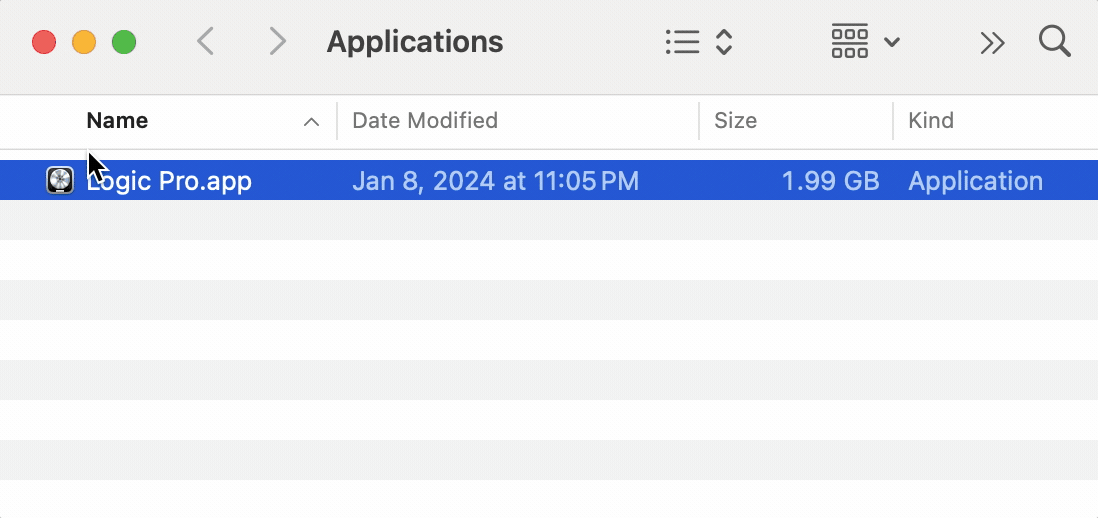Show more toolbar items via double chevron
The height and width of the screenshot is (518, 1098).
click(992, 43)
